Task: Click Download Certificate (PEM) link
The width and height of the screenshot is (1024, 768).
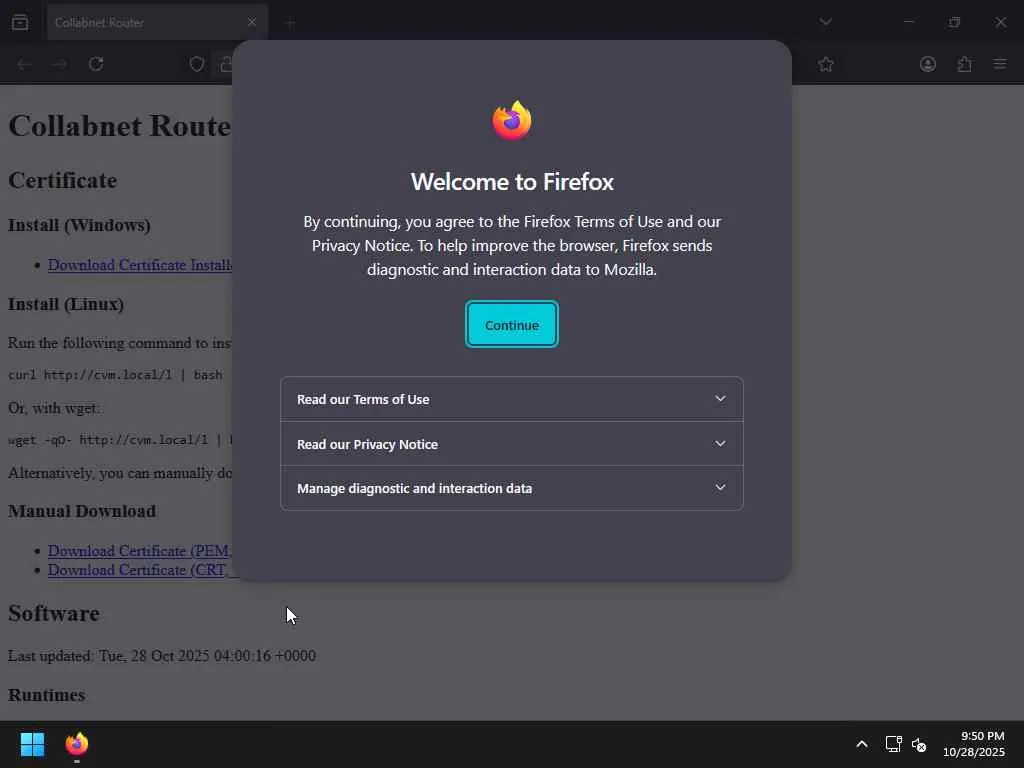Action: click(x=140, y=551)
